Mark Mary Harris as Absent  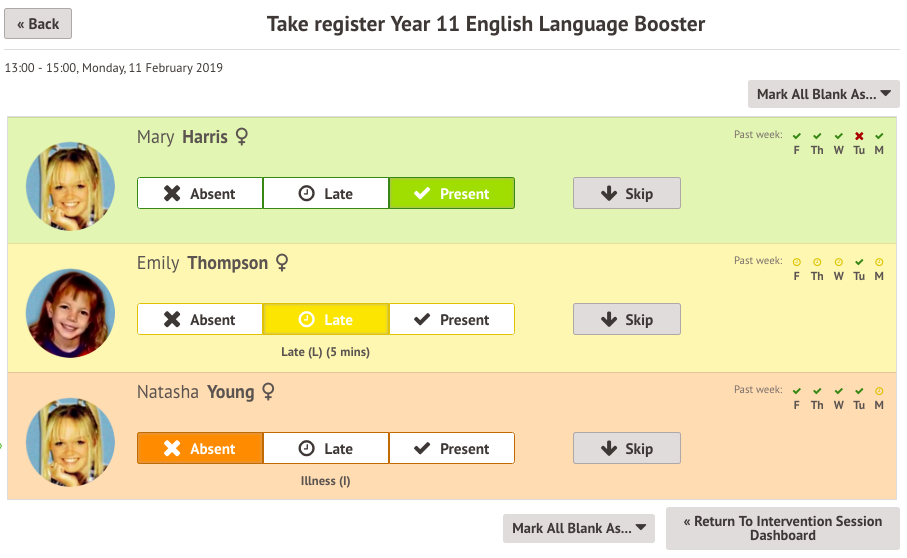pyautogui.click(x=200, y=194)
